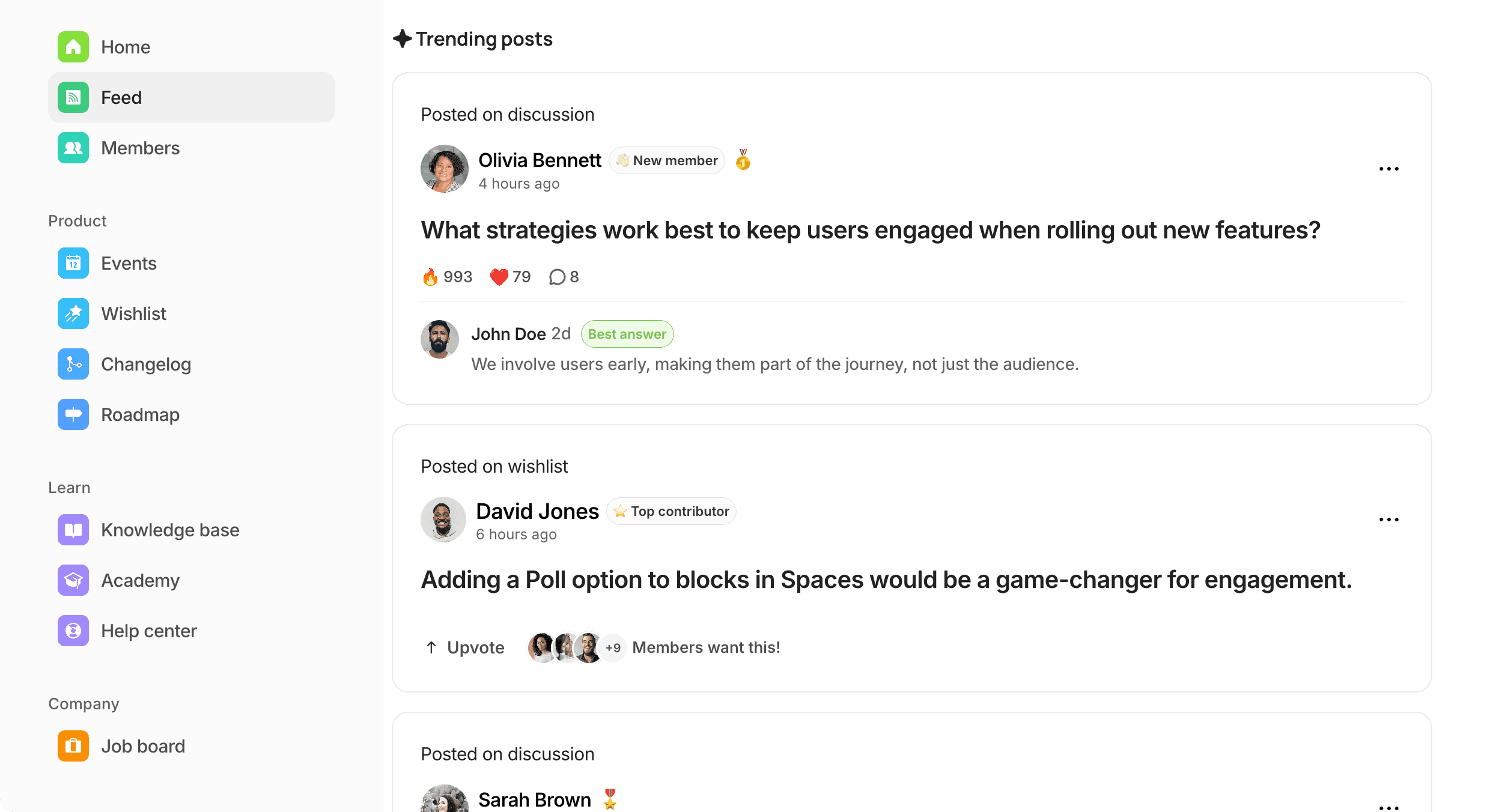The width and height of the screenshot is (1490, 812).
Task: Click the Job board briefcase icon
Action: [x=73, y=746]
